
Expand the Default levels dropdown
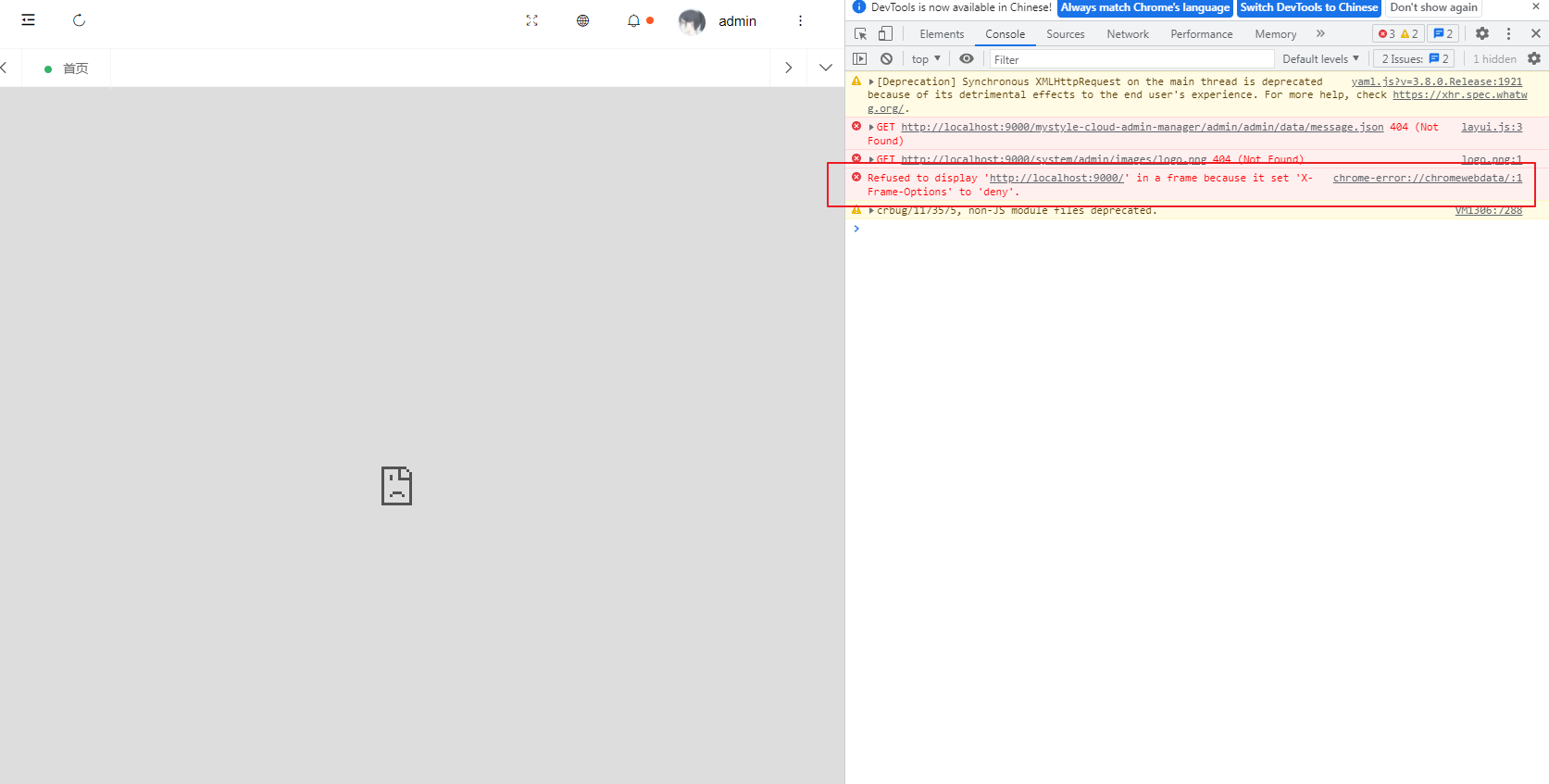(x=1320, y=59)
